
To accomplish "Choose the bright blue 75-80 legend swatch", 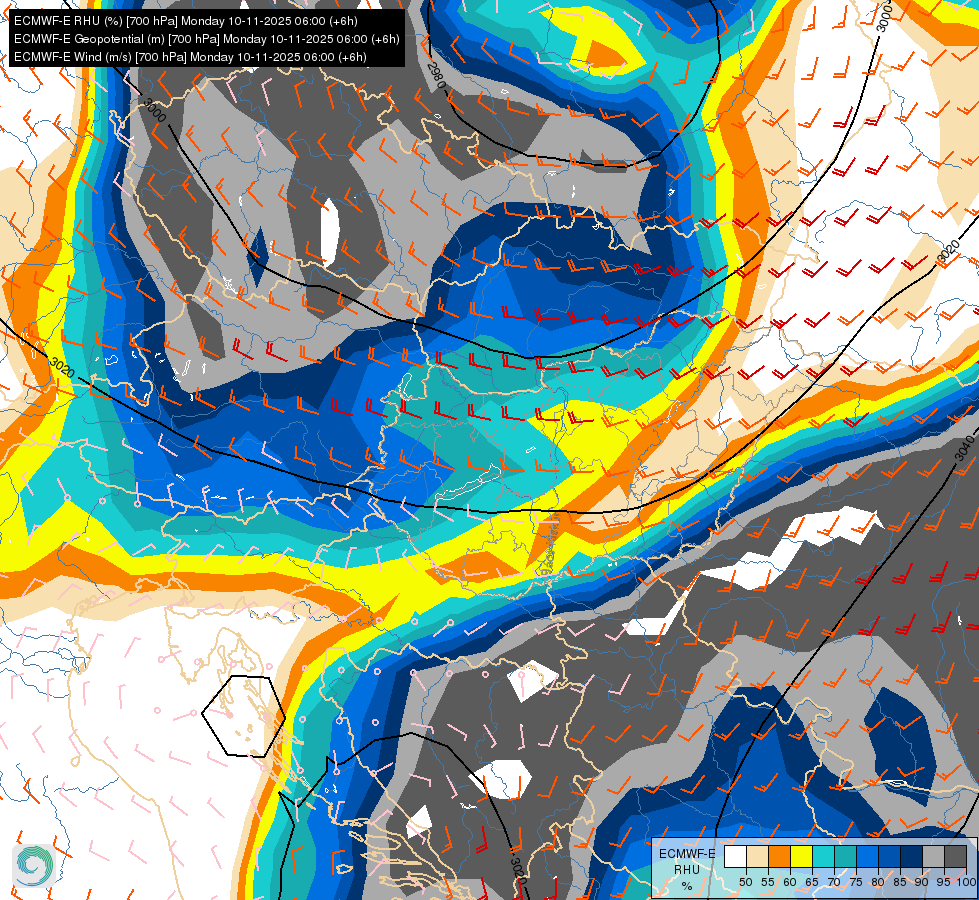I will pos(868,856).
